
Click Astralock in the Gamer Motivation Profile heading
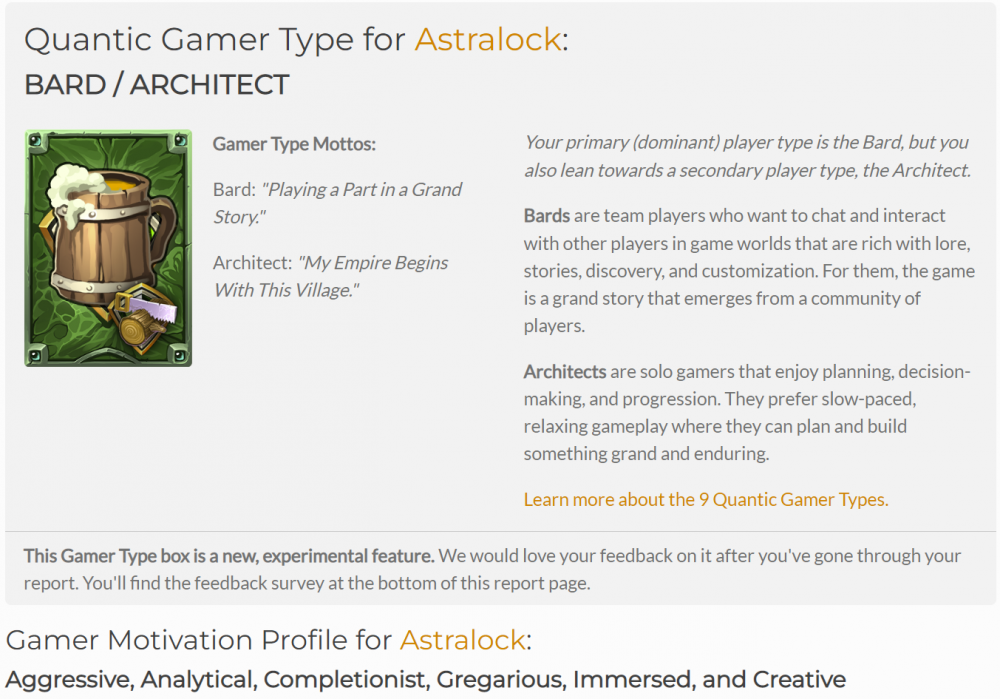(x=462, y=640)
